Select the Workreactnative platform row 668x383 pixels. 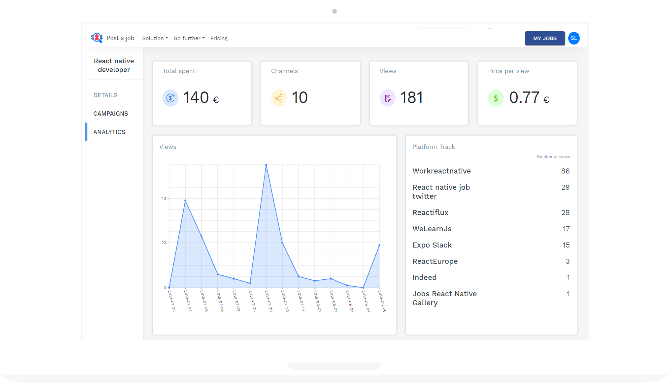(x=491, y=171)
